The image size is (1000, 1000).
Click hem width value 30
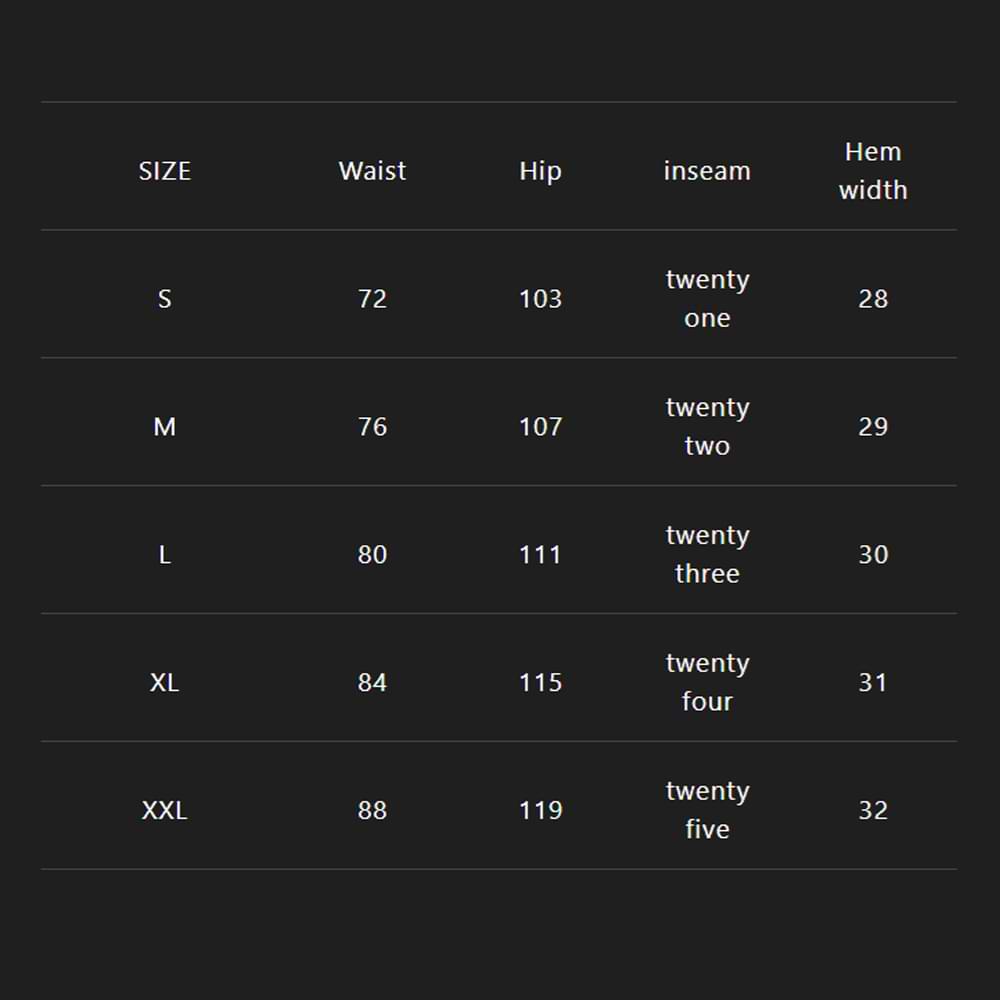pos(873,555)
